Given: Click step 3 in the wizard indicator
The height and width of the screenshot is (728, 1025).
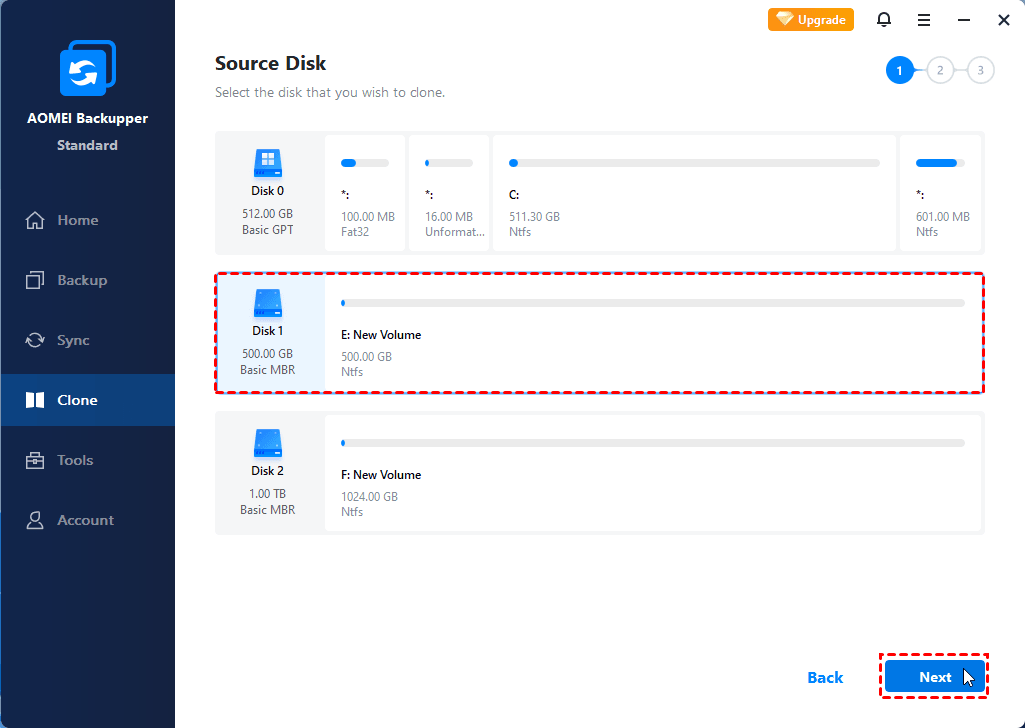Looking at the screenshot, I should (980, 70).
